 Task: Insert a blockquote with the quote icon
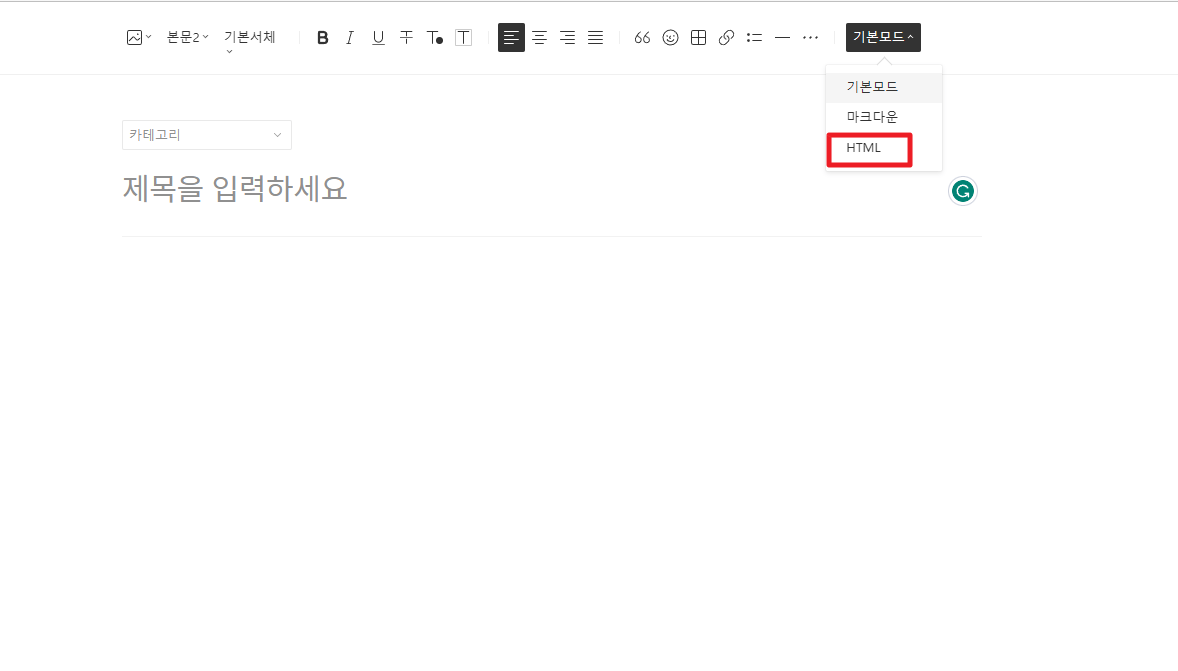(x=642, y=37)
